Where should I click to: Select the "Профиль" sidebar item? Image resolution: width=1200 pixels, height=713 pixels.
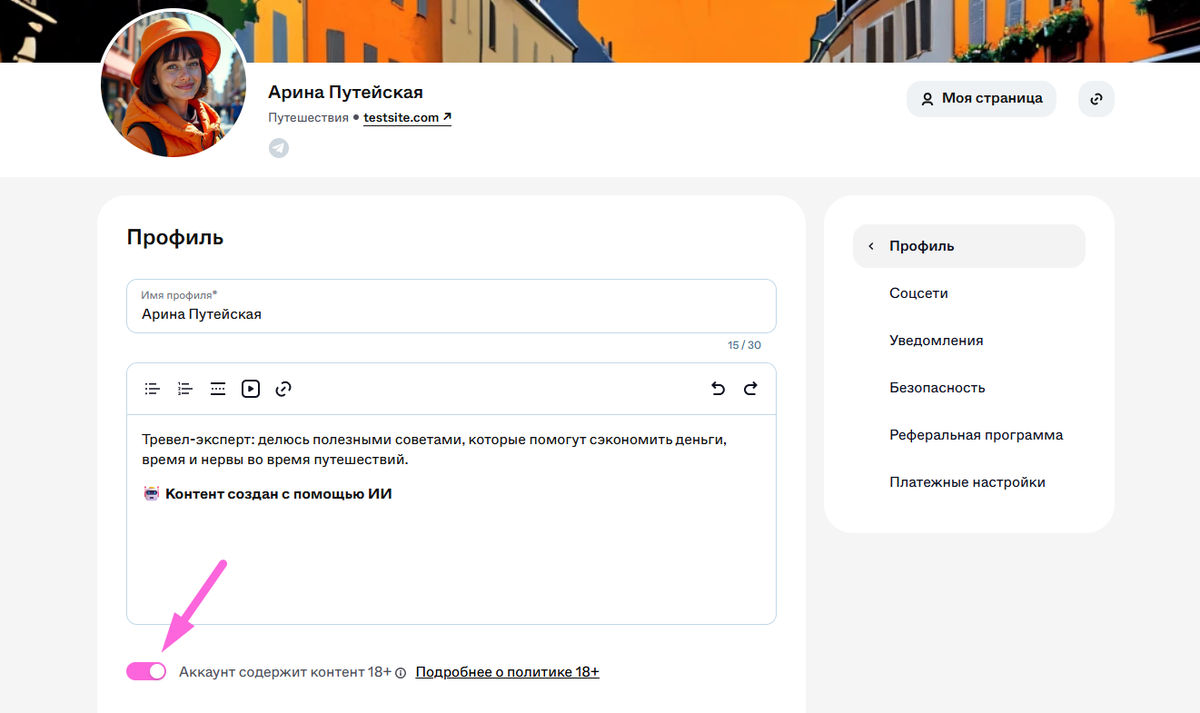pos(969,246)
